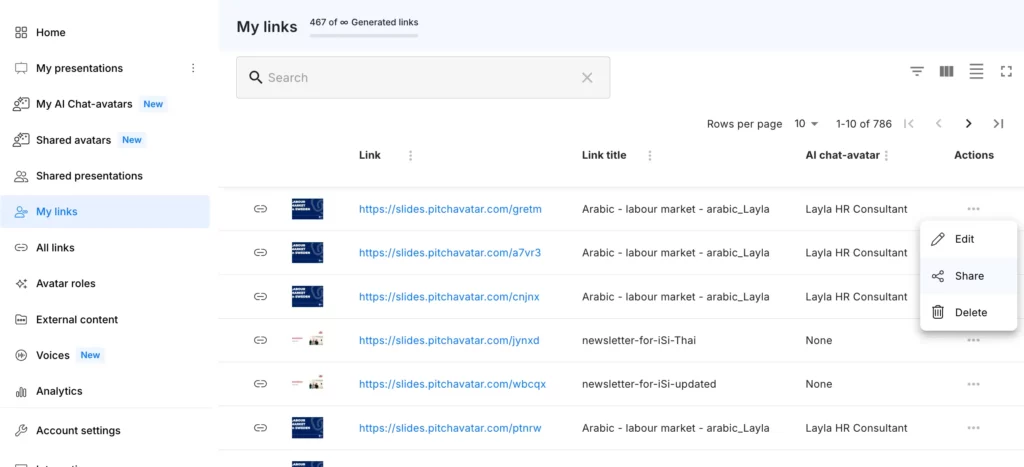The image size is (1024, 467).
Task: Enter fullscreen table view
Action: (x=1006, y=71)
